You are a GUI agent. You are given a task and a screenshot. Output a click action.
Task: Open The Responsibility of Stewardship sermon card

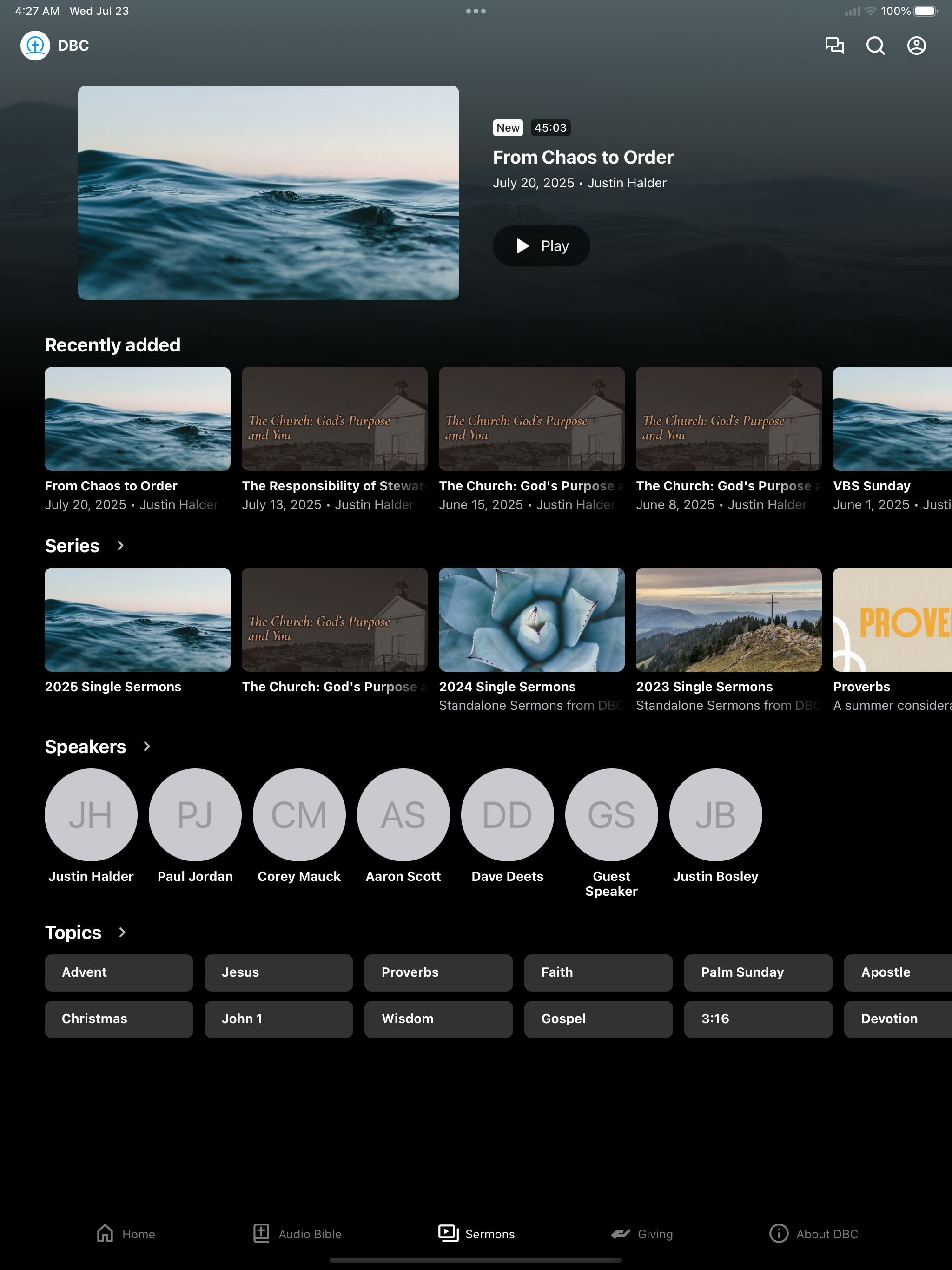pos(335,439)
